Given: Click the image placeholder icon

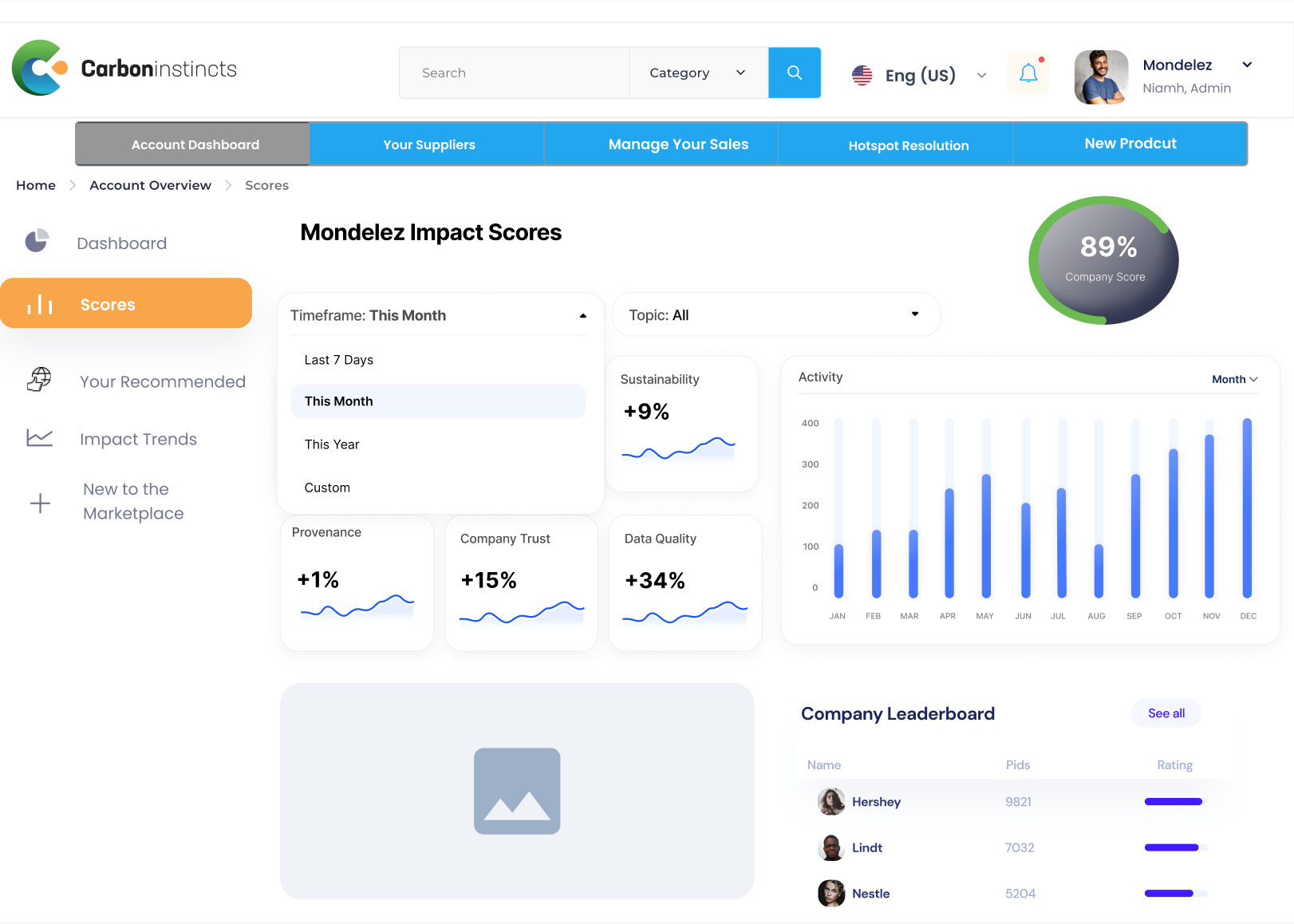Looking at the screenshot, I should coord(517,791).
